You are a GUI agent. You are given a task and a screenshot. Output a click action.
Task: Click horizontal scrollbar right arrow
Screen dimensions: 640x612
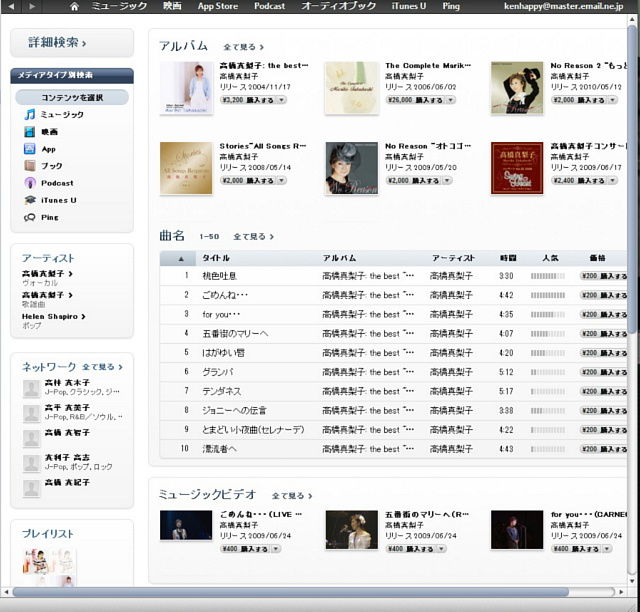click(622, 592)
